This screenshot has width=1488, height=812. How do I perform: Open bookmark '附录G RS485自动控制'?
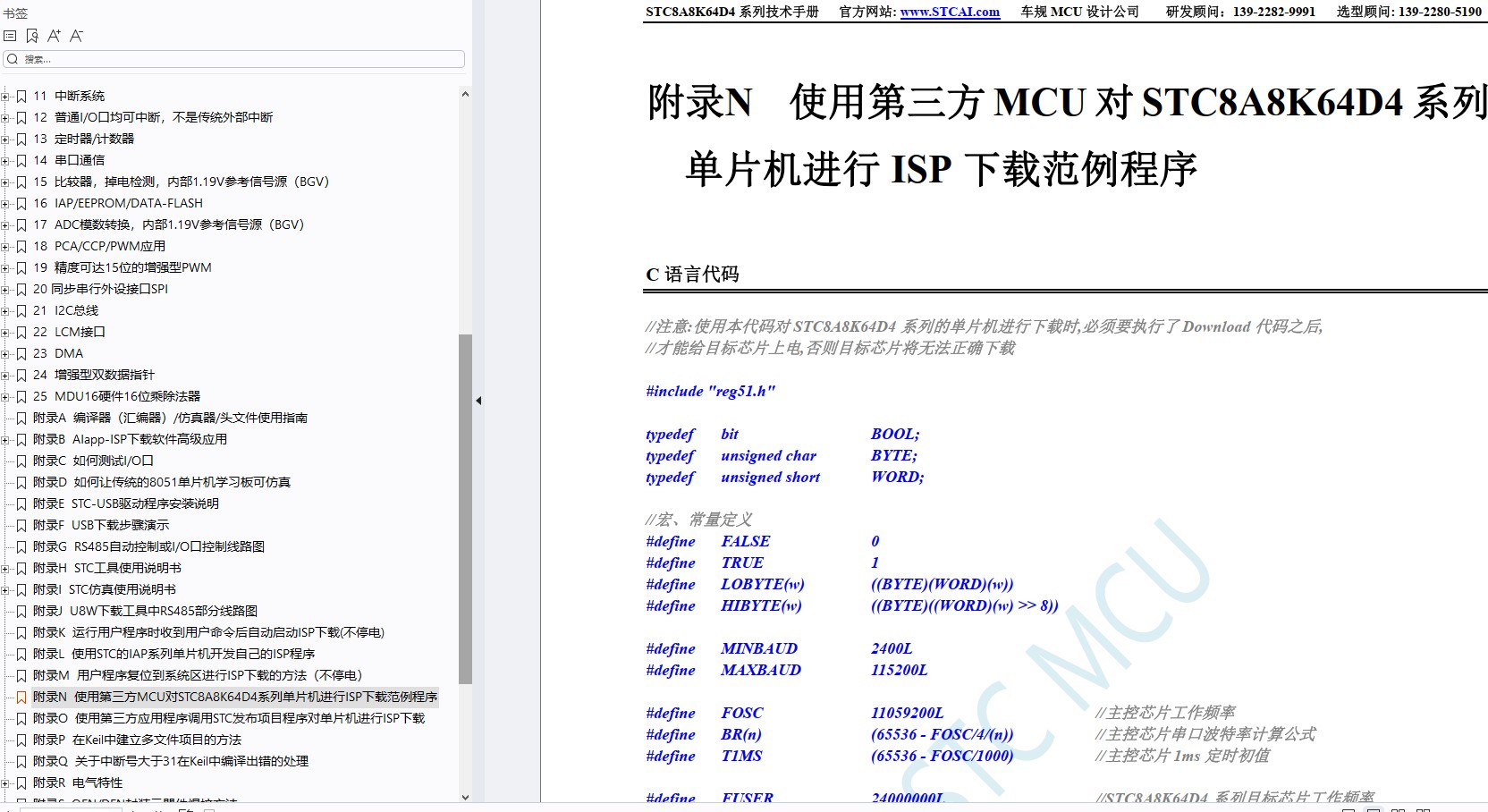pyautogui.click(x=149, y=546)
